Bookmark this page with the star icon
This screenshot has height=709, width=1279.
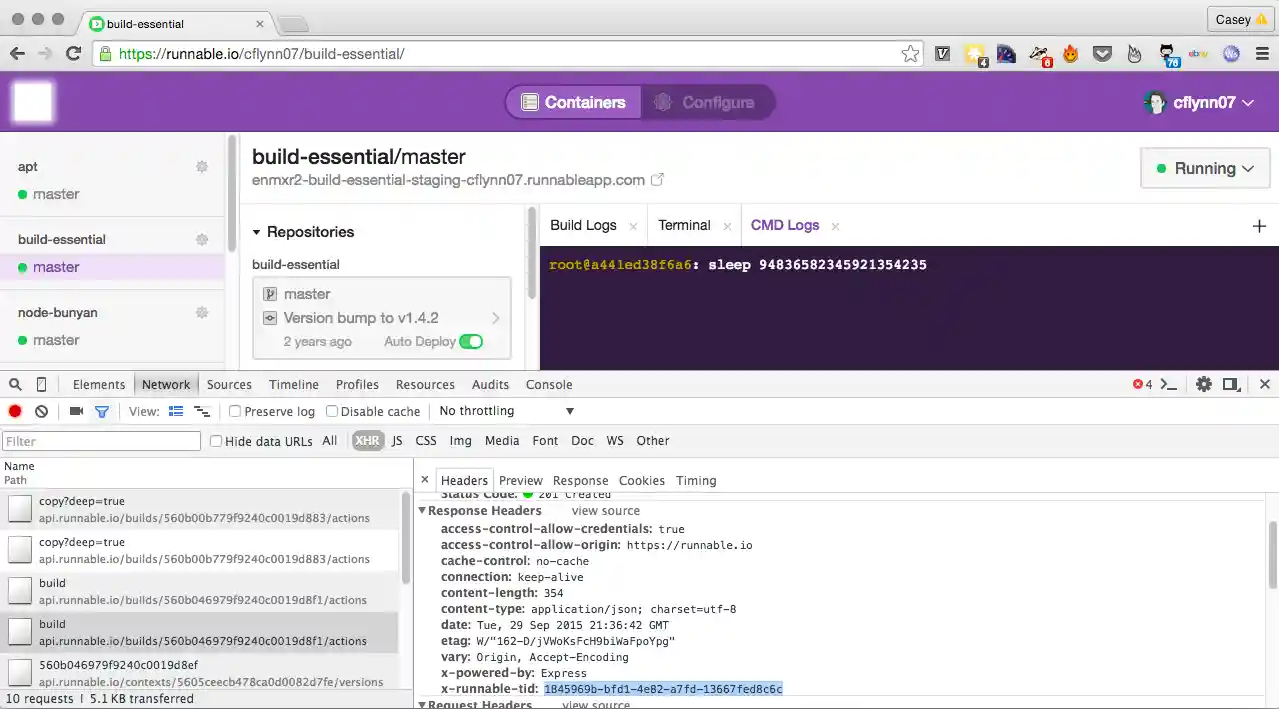click(910, 54)
